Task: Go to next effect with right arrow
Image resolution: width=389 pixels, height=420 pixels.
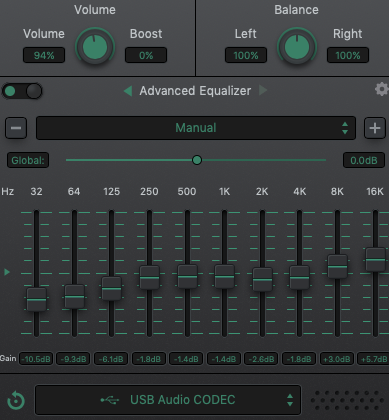Action: [263, 90]
